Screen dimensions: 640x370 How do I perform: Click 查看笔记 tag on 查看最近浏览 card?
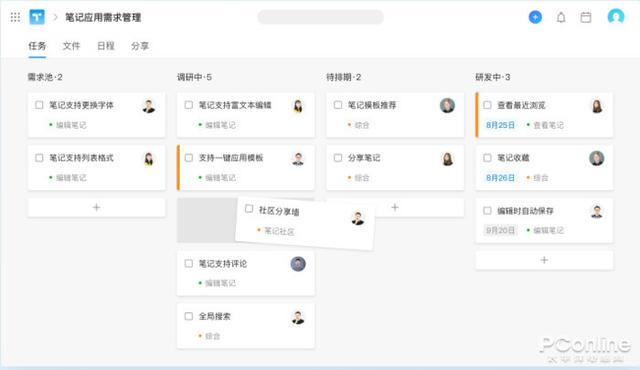[x=545, y=125]
